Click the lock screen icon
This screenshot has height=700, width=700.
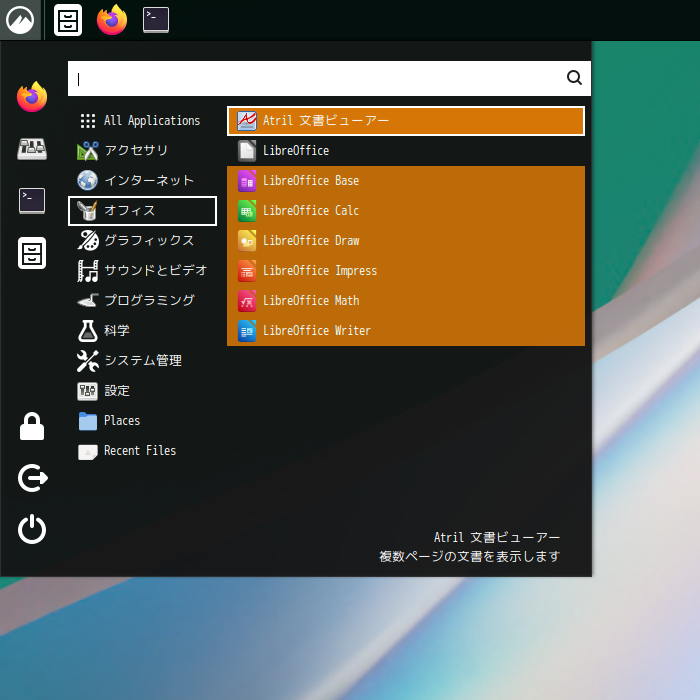tap(32, 427)
